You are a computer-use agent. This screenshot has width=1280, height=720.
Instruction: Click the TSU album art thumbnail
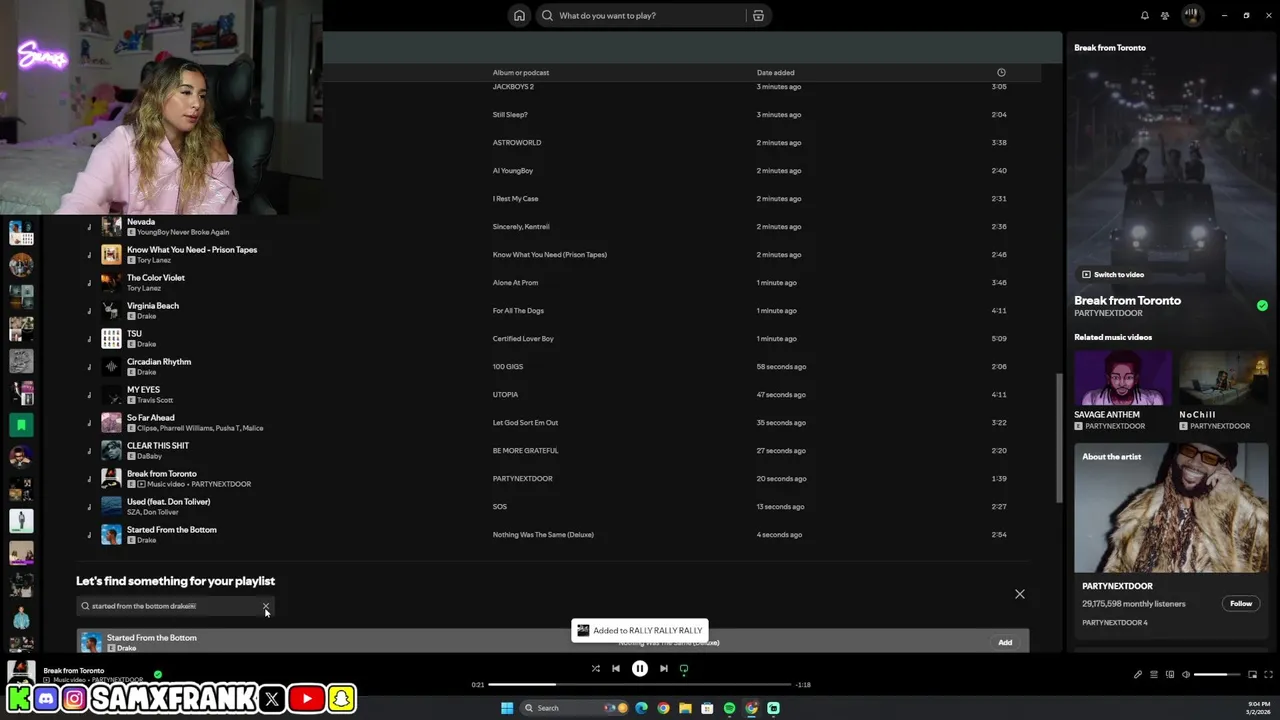111,338
